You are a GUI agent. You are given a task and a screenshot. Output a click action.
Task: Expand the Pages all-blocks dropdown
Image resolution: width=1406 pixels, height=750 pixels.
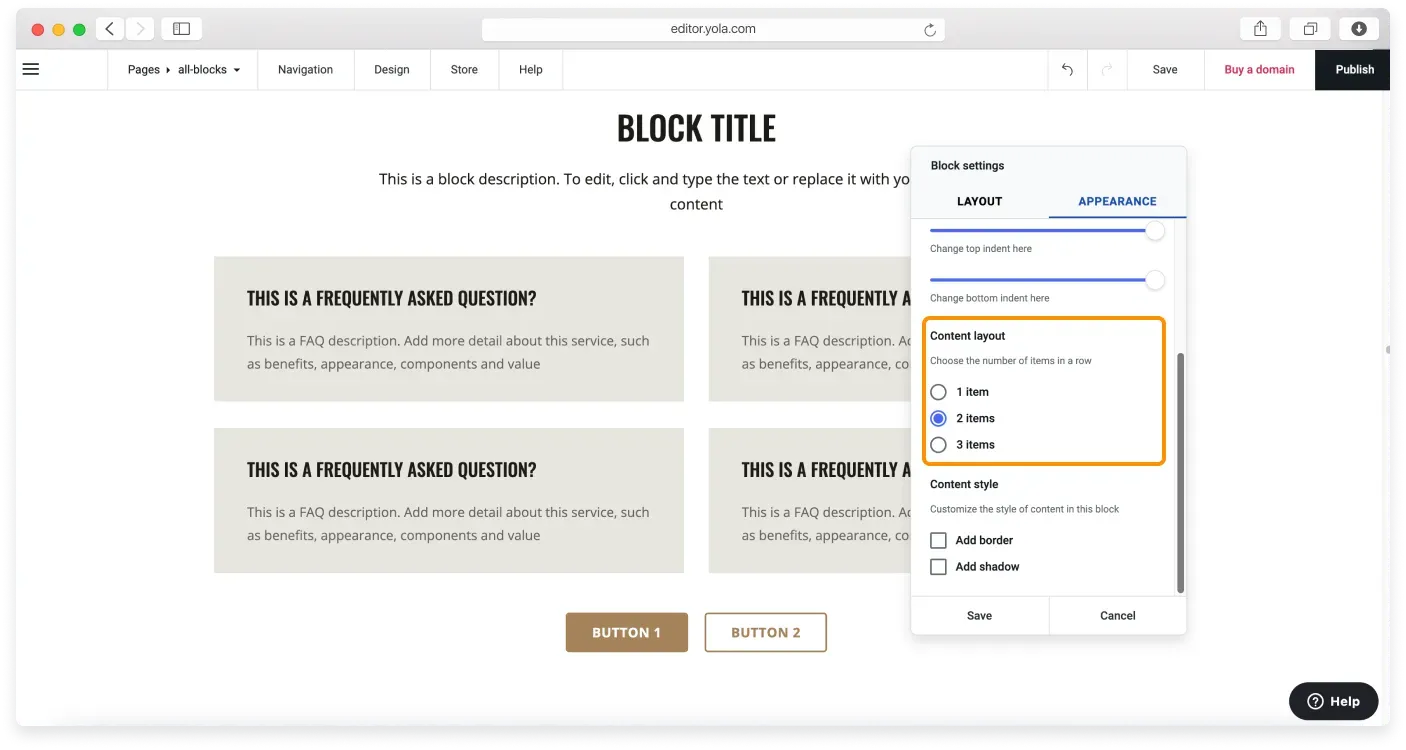pos(184,70)
